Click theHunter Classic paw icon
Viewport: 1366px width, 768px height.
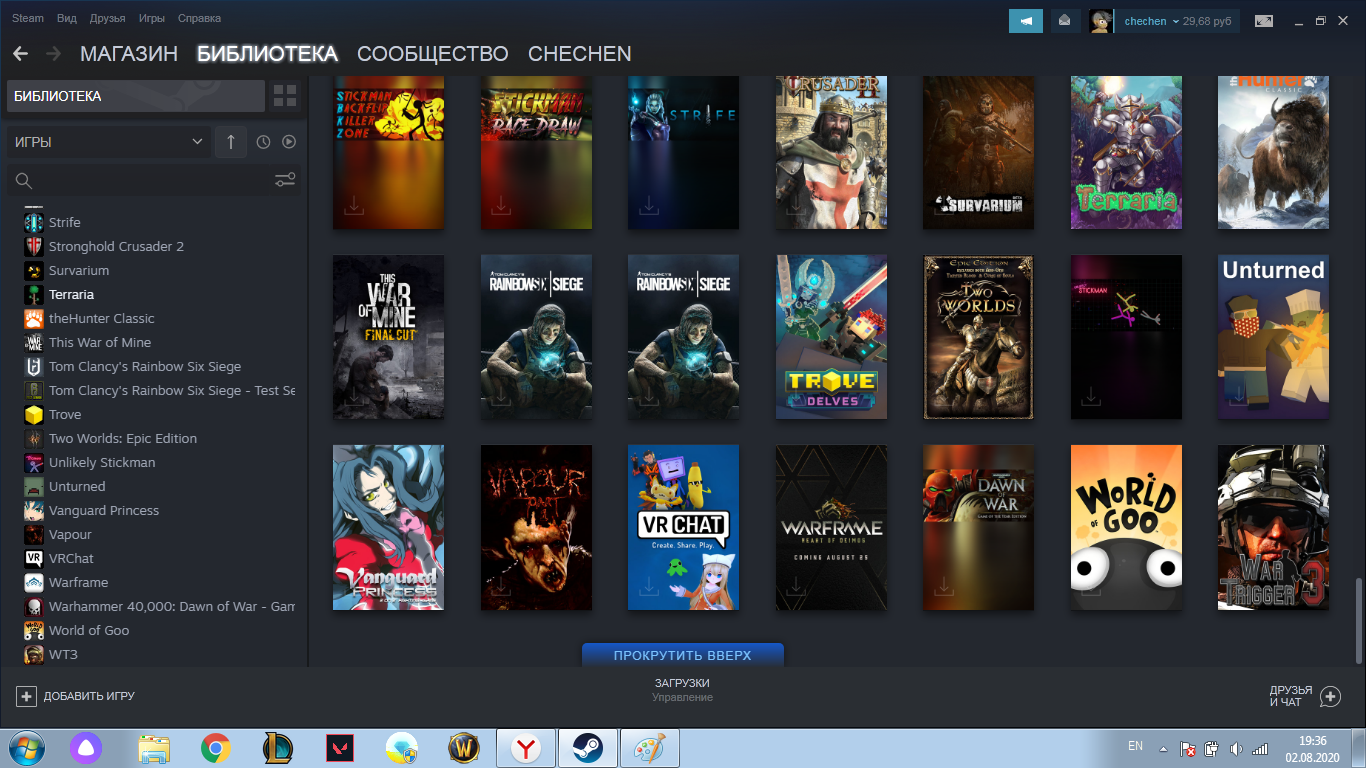click(34, 318)
